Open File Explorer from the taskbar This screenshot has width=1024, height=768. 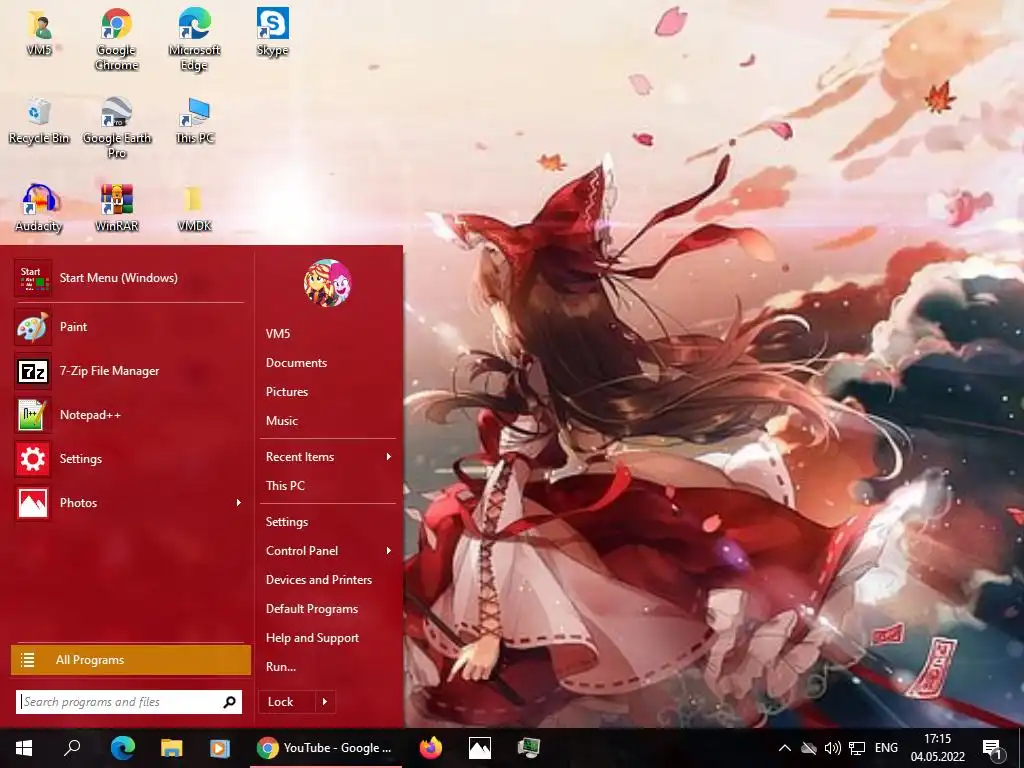pos(172,748)
